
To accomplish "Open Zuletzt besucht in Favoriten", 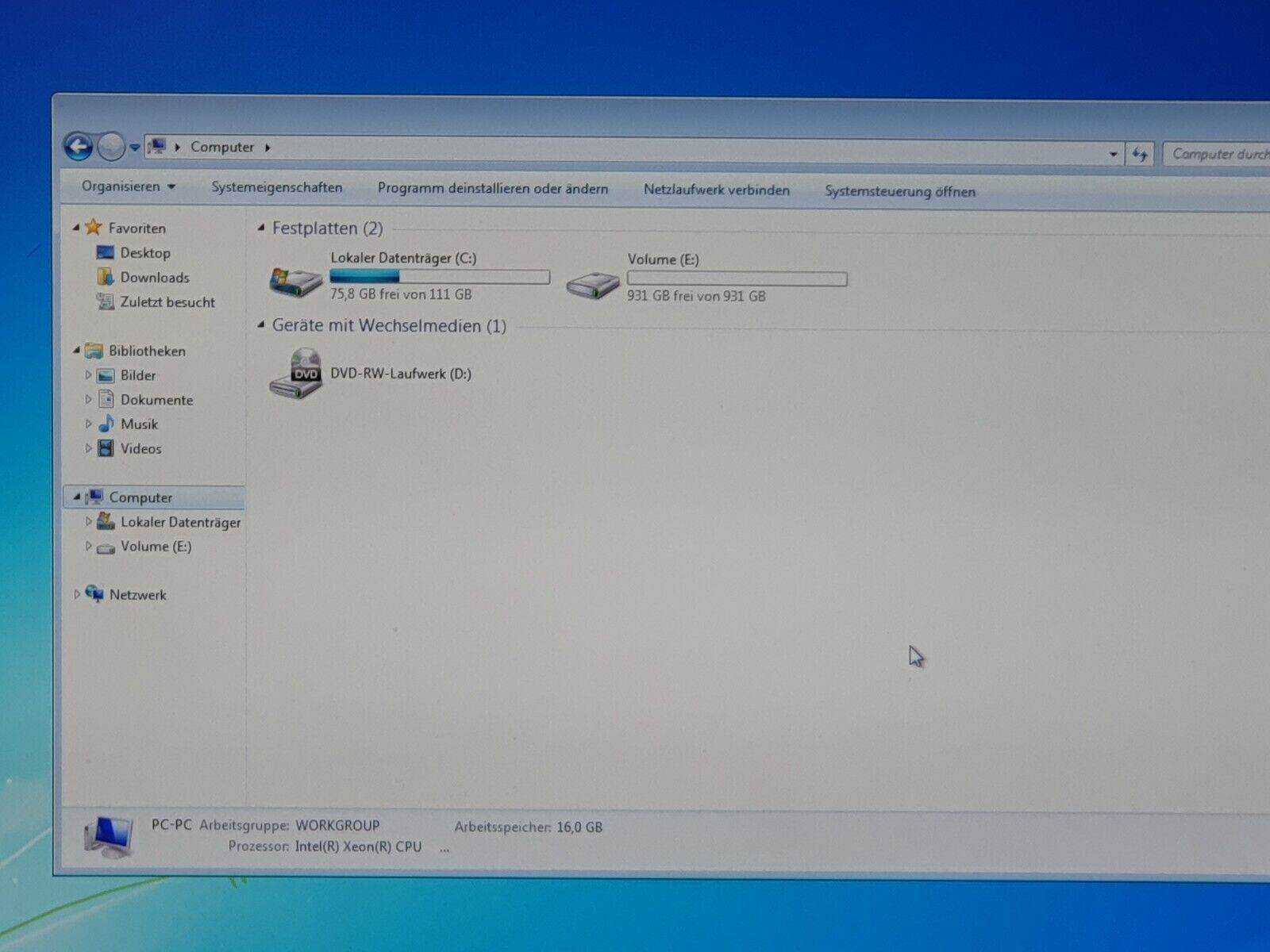I will click(167, 302).
